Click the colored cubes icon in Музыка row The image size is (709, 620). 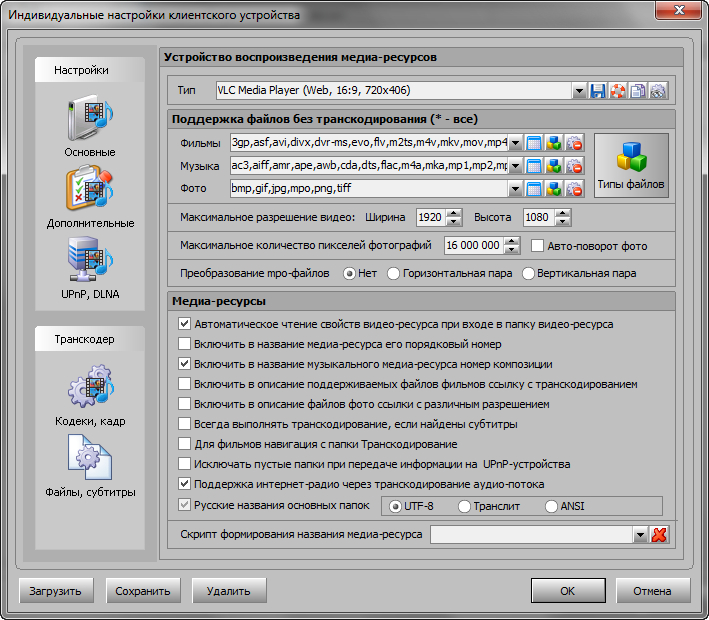tap(554, 166)
